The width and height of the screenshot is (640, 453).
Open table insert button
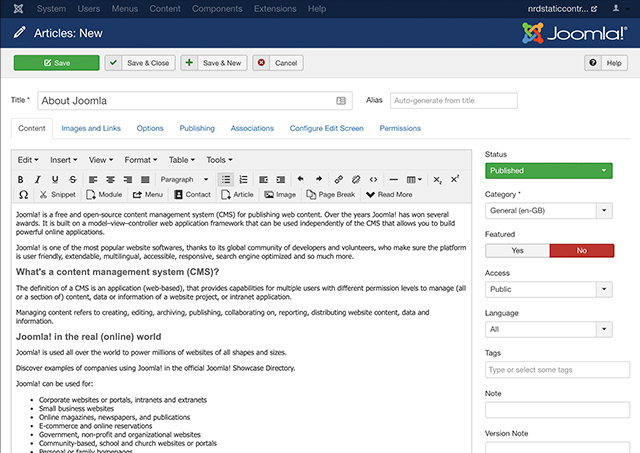(414, 180)
